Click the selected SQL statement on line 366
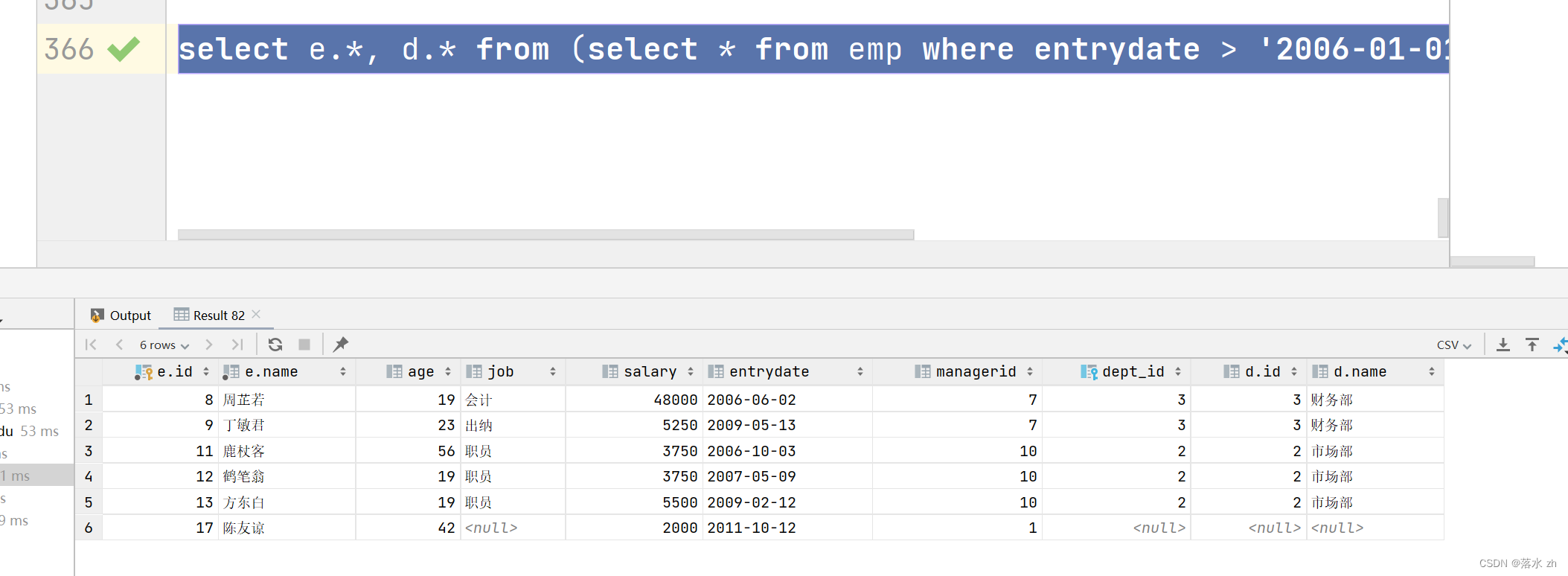Screen dimensions: 1568x576 [813, 49]
